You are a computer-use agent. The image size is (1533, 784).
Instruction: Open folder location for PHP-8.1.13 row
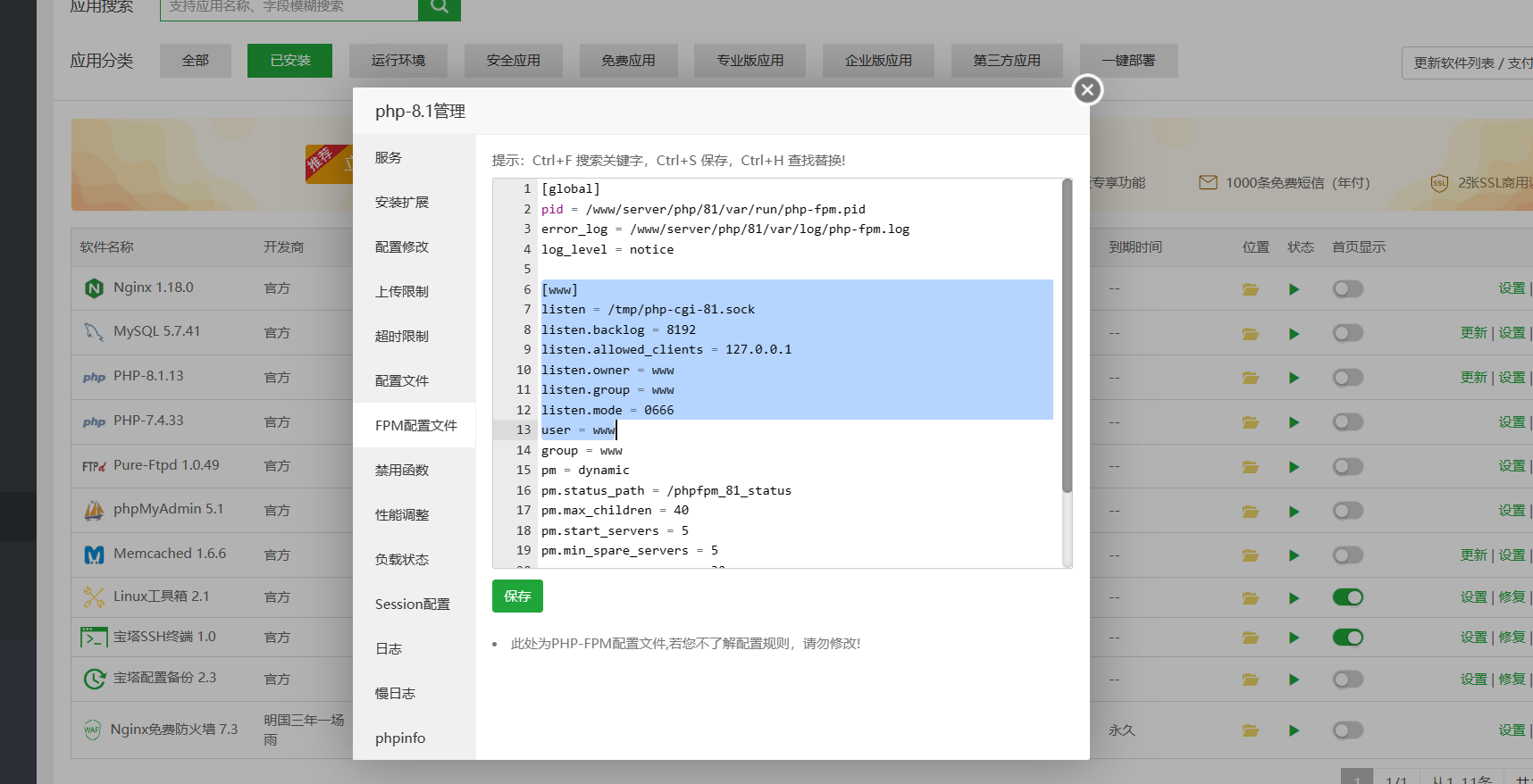(1251, 378)
